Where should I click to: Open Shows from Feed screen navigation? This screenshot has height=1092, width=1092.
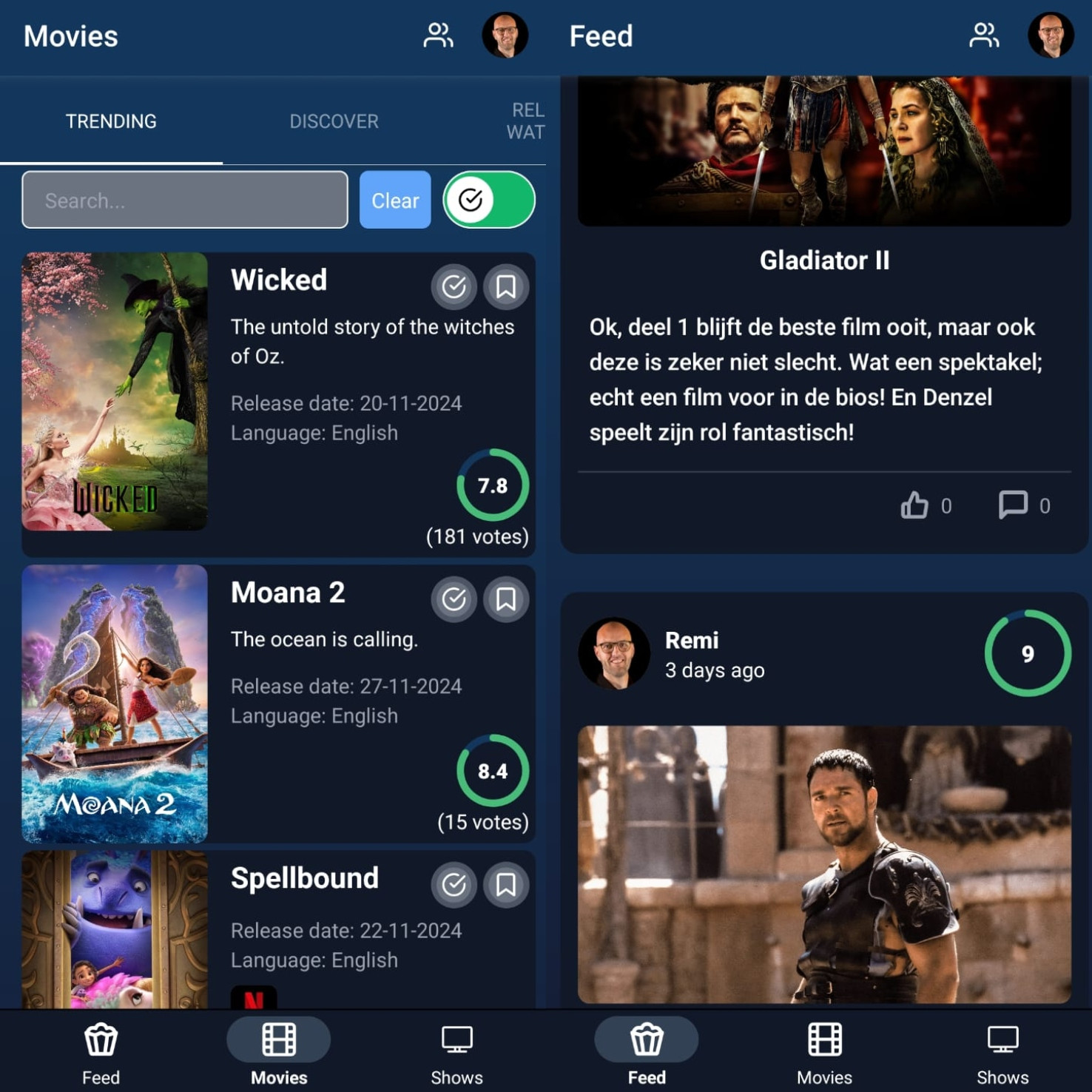pyautogui.click(x=1002, y=1054)
